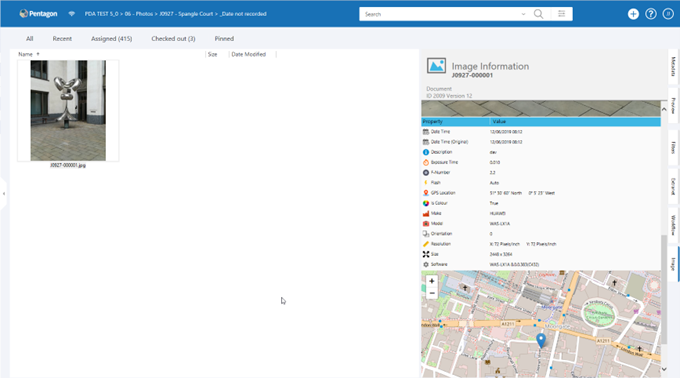The image size is (680, 378).
Task: Click _Date not recorded breadcrumb
Action: point(243,14)
